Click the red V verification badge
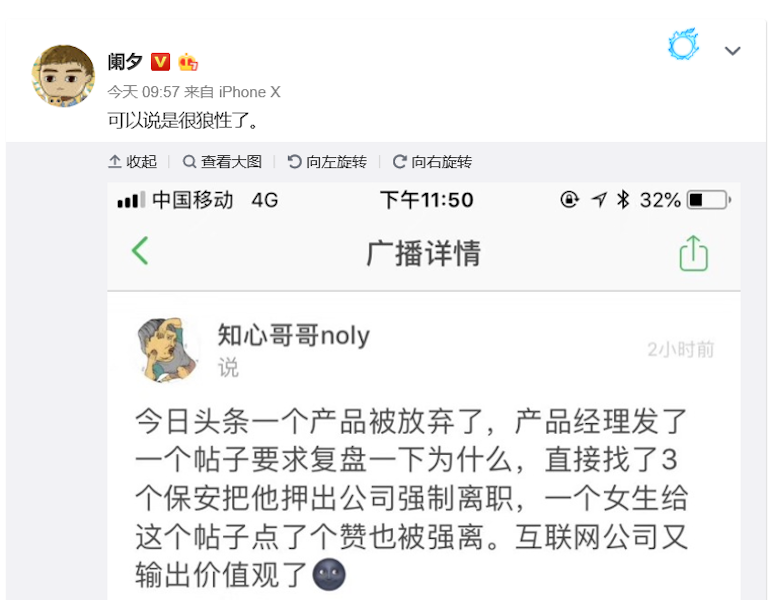Image resolution: width=771 pixels, height=600 pixels. (160, 62)
